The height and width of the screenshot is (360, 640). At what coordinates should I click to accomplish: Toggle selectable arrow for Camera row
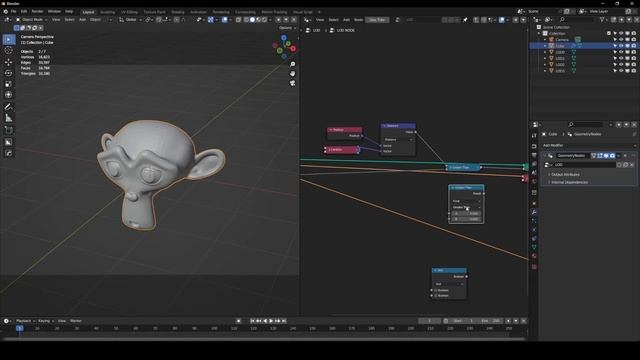[x=615, y=40]
